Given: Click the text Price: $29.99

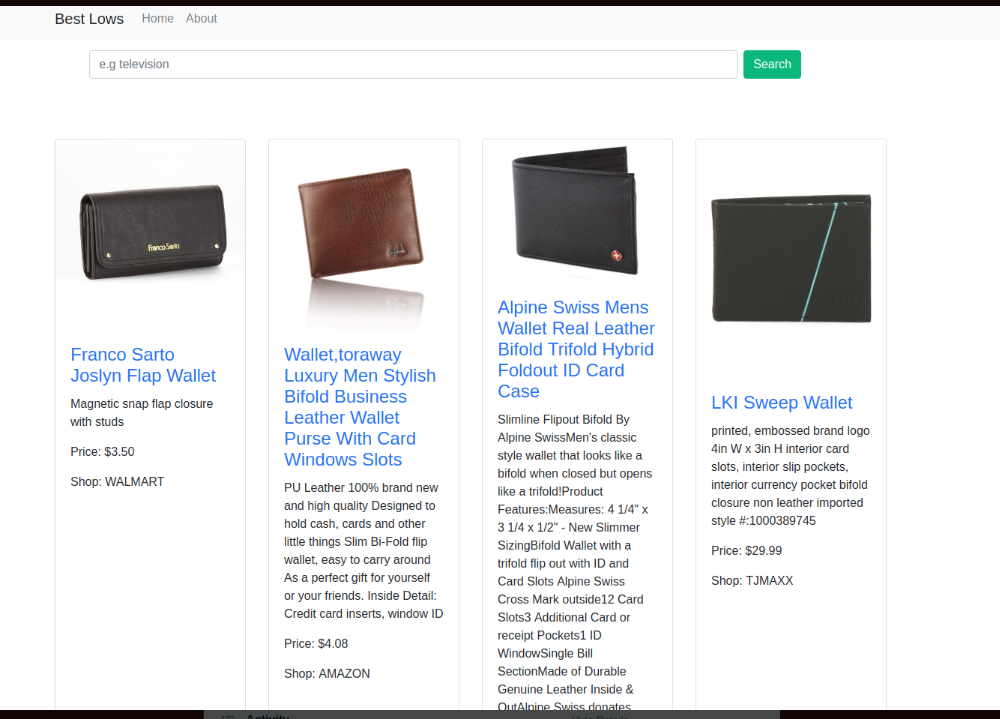Looking at the screenshot, I should [x=746, y=551].
